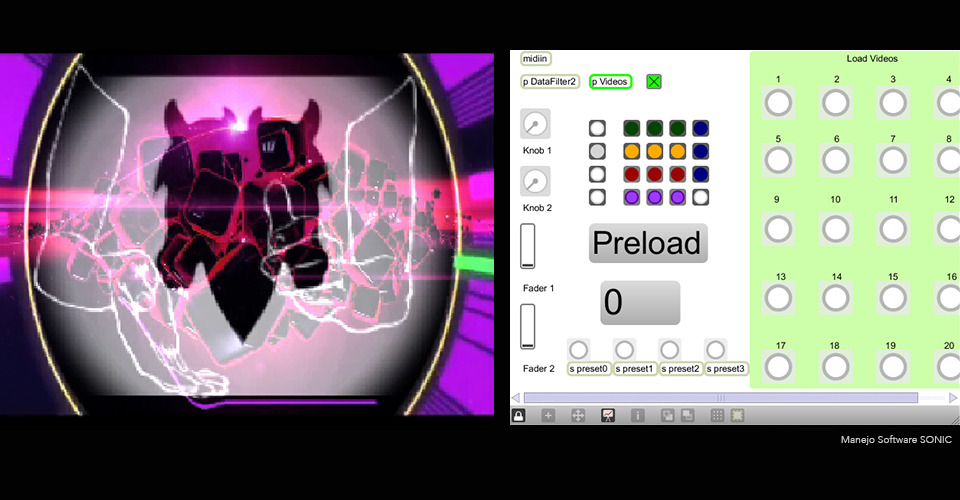Image resolution: width=960 pixels, height=500 pixels.
Task: Toggle the presentation mode icon
Action: coord(607,416)
